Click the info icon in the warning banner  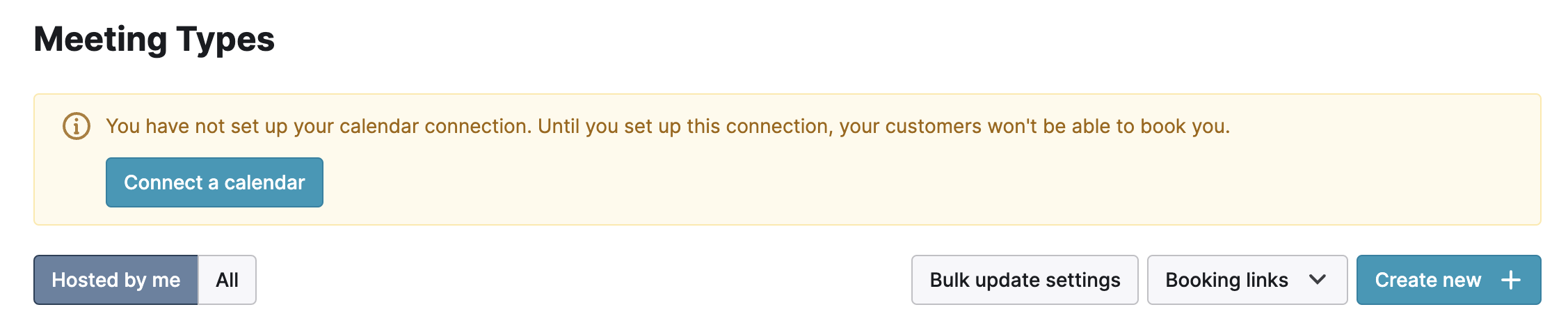click(77, 126)
